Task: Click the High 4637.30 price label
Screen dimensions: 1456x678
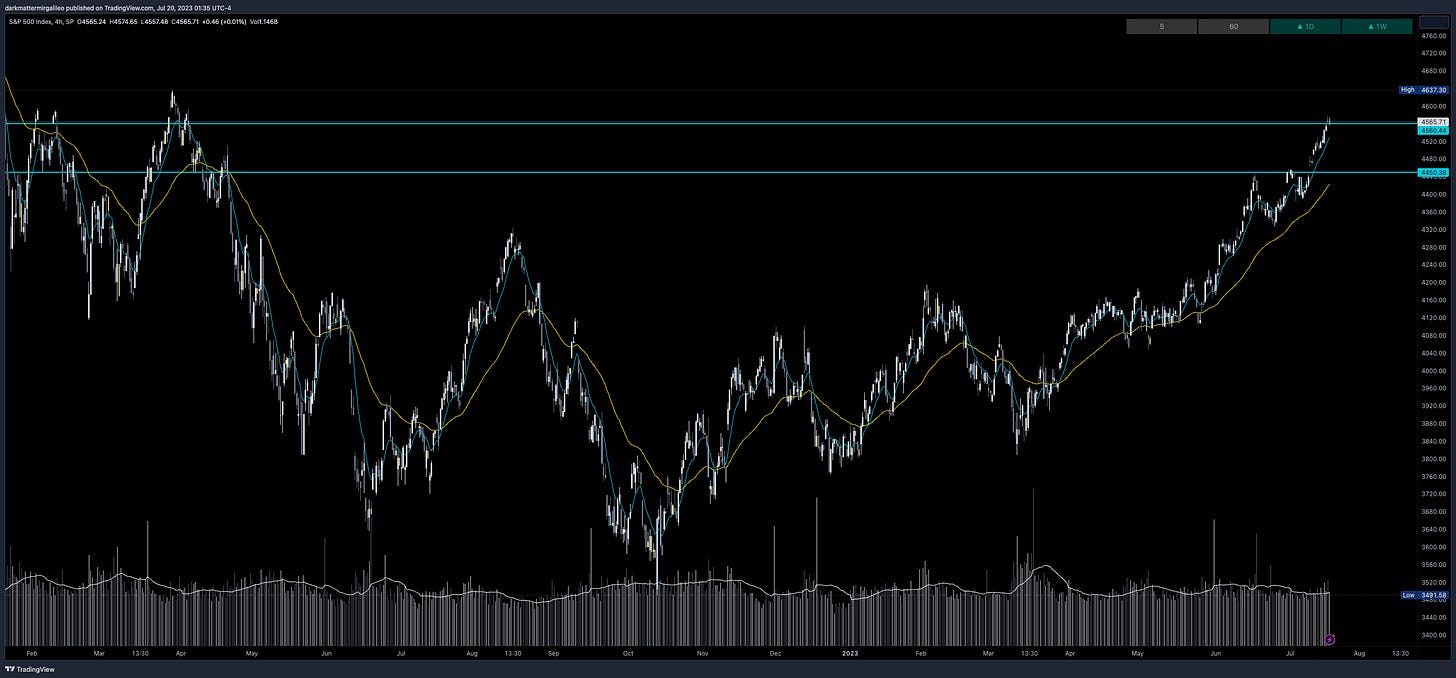Action: pyautogui.click(x=1424, y=89)
